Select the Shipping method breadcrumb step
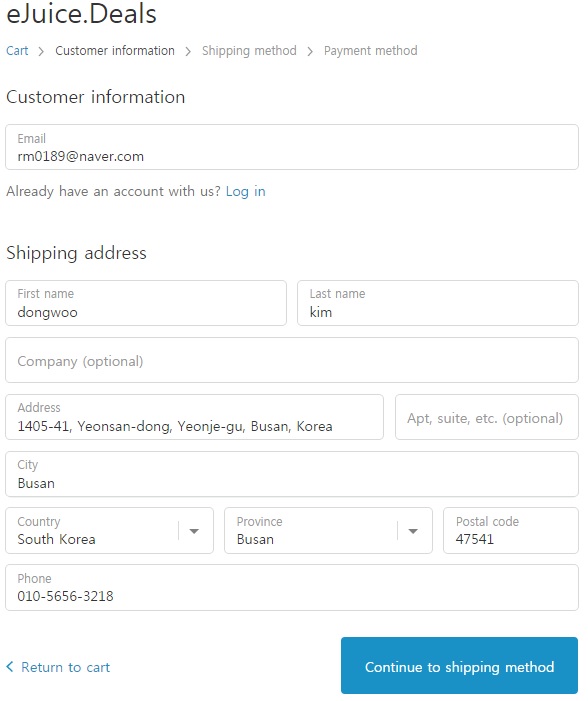 [x=249, y=51]
